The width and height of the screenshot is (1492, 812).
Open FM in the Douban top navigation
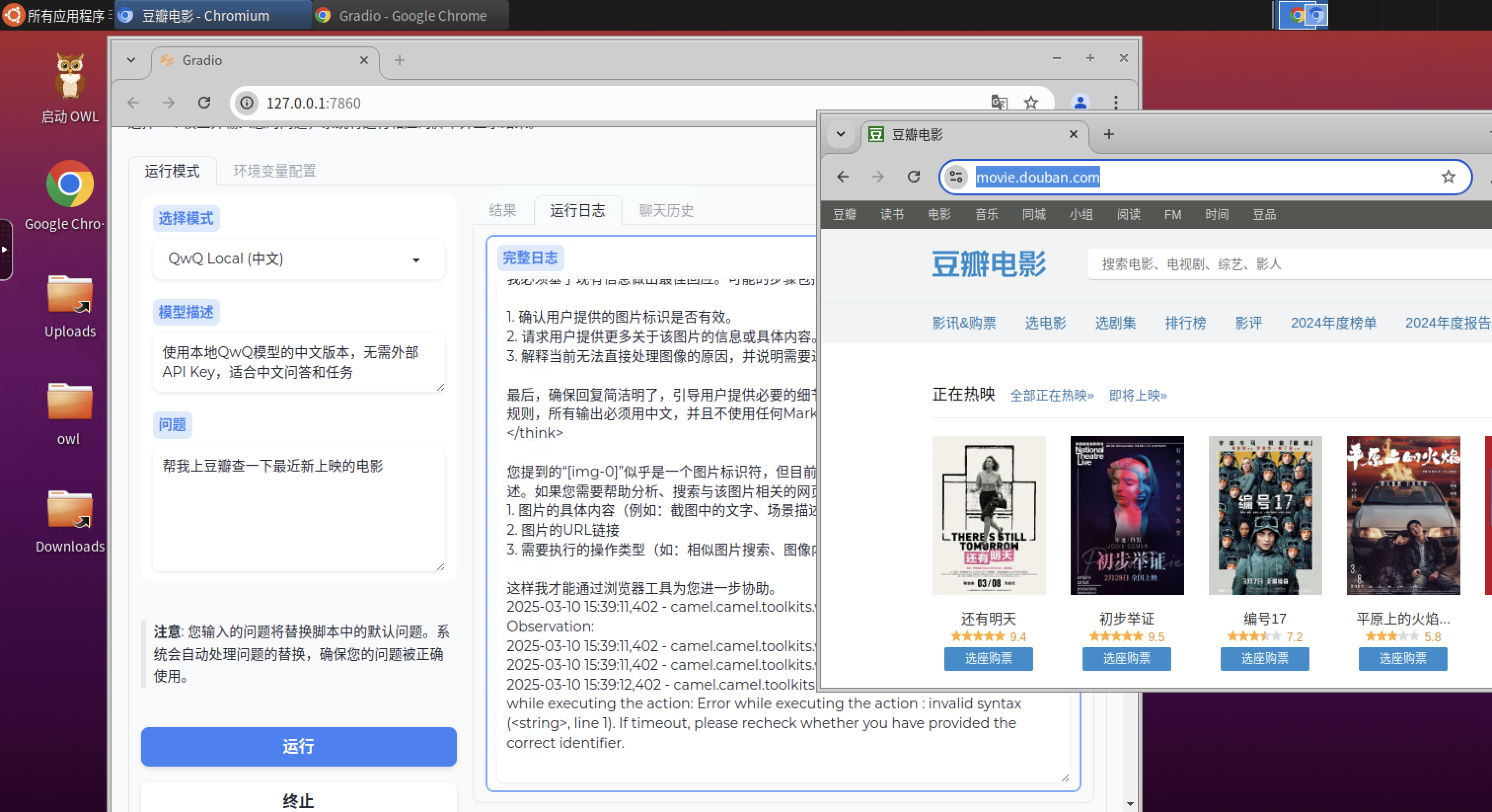[x=1173, y=214]
